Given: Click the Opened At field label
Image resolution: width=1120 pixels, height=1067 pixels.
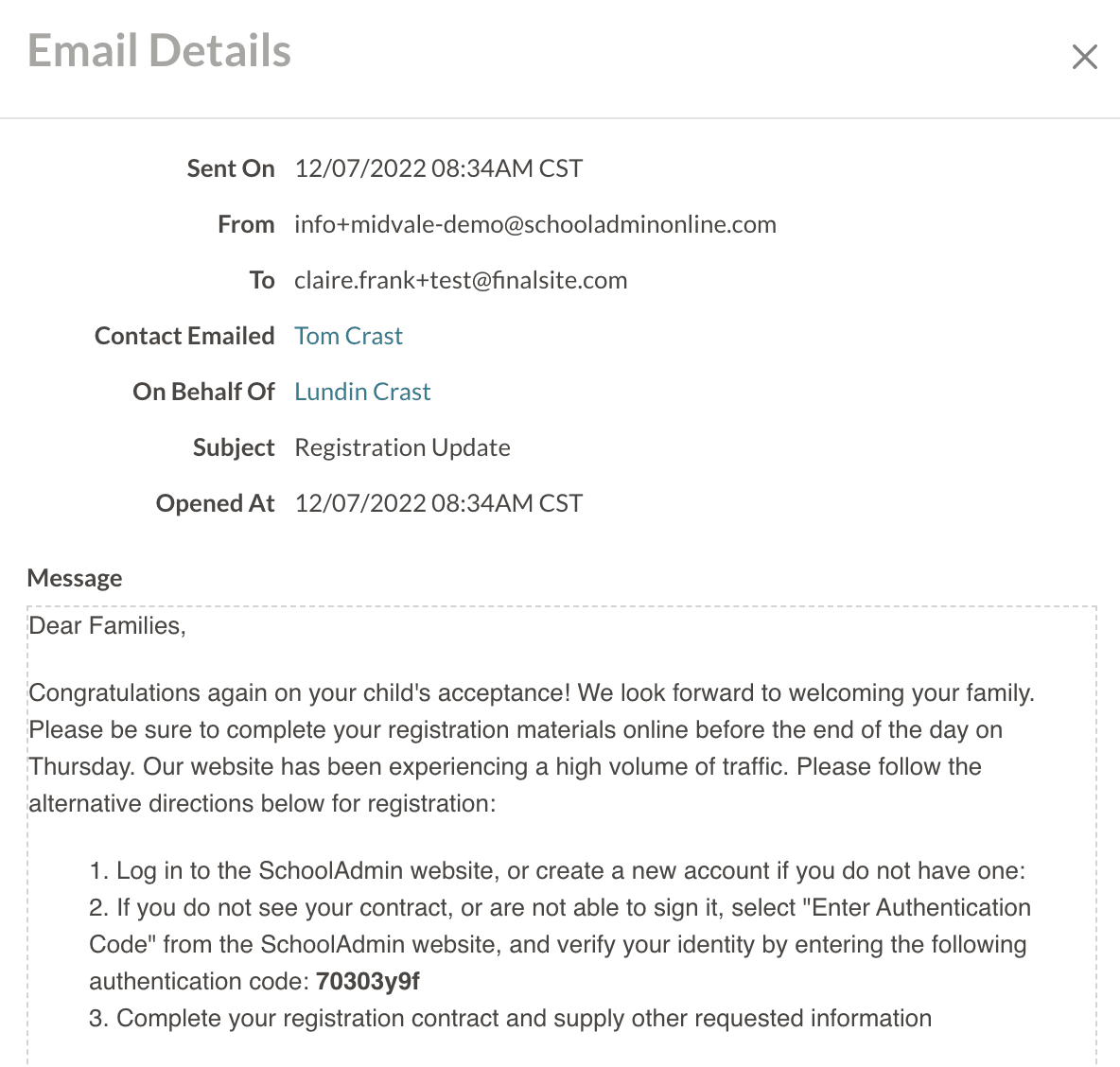Looking at the screenshot, I should coord(216,503).
